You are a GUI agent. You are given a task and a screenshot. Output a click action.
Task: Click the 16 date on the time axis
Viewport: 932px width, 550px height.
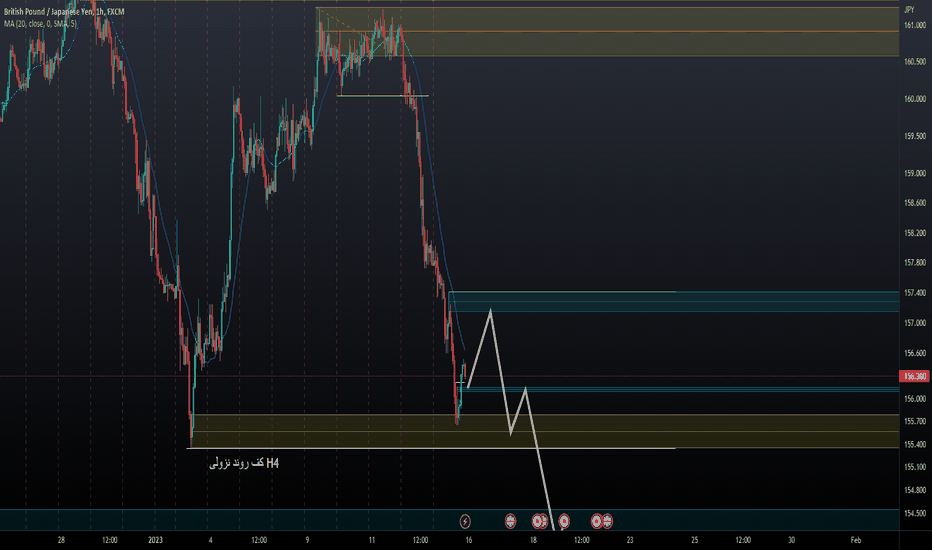click(469, 540)
